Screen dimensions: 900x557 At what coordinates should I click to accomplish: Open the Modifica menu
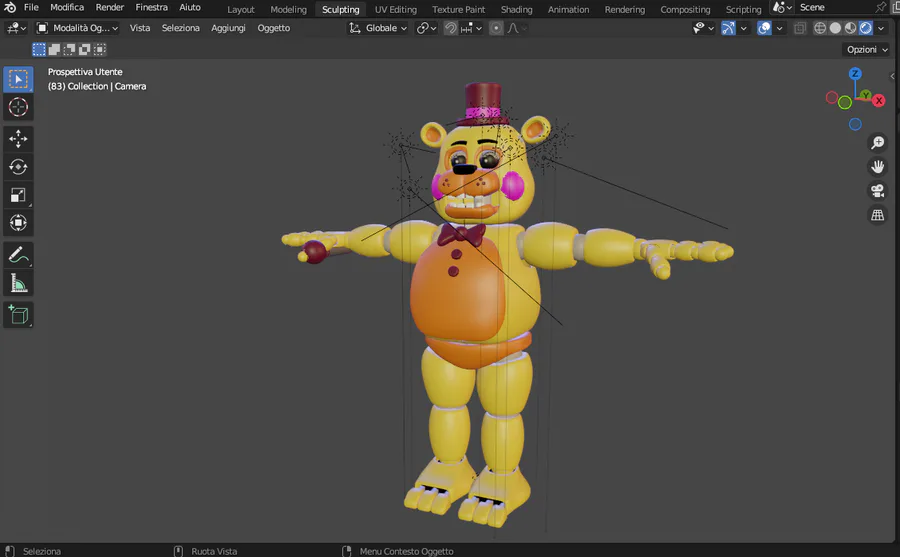click(x=67, y=7)
